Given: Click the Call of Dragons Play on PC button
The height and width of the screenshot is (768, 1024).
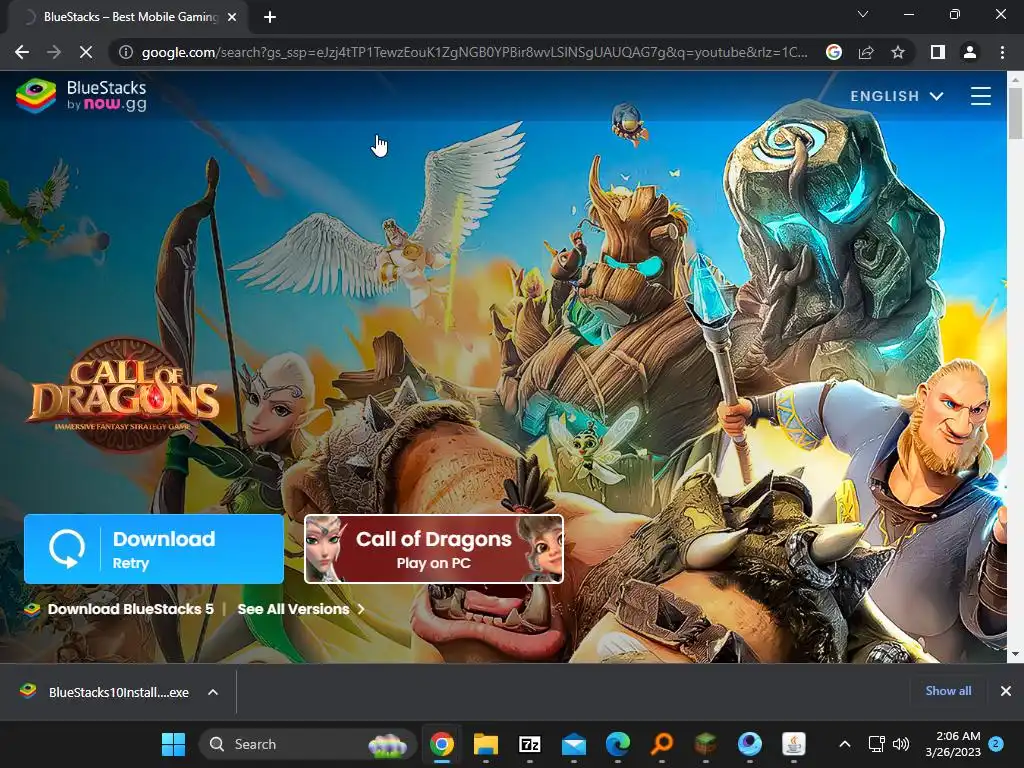Looking at the screenshot, I should [x=434, y=549].
